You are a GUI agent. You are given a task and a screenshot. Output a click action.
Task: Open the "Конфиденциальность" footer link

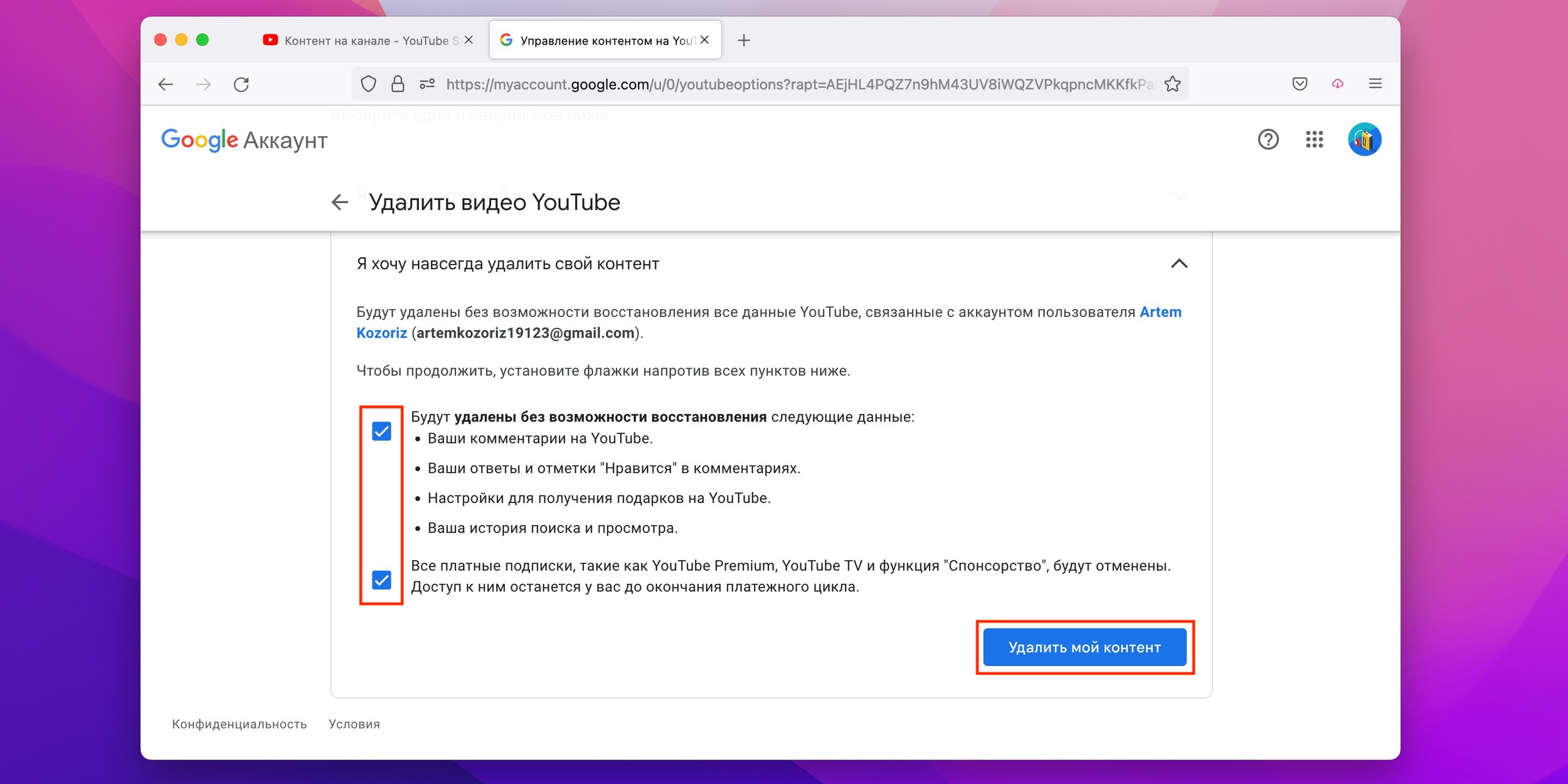(x=240, y=724)
